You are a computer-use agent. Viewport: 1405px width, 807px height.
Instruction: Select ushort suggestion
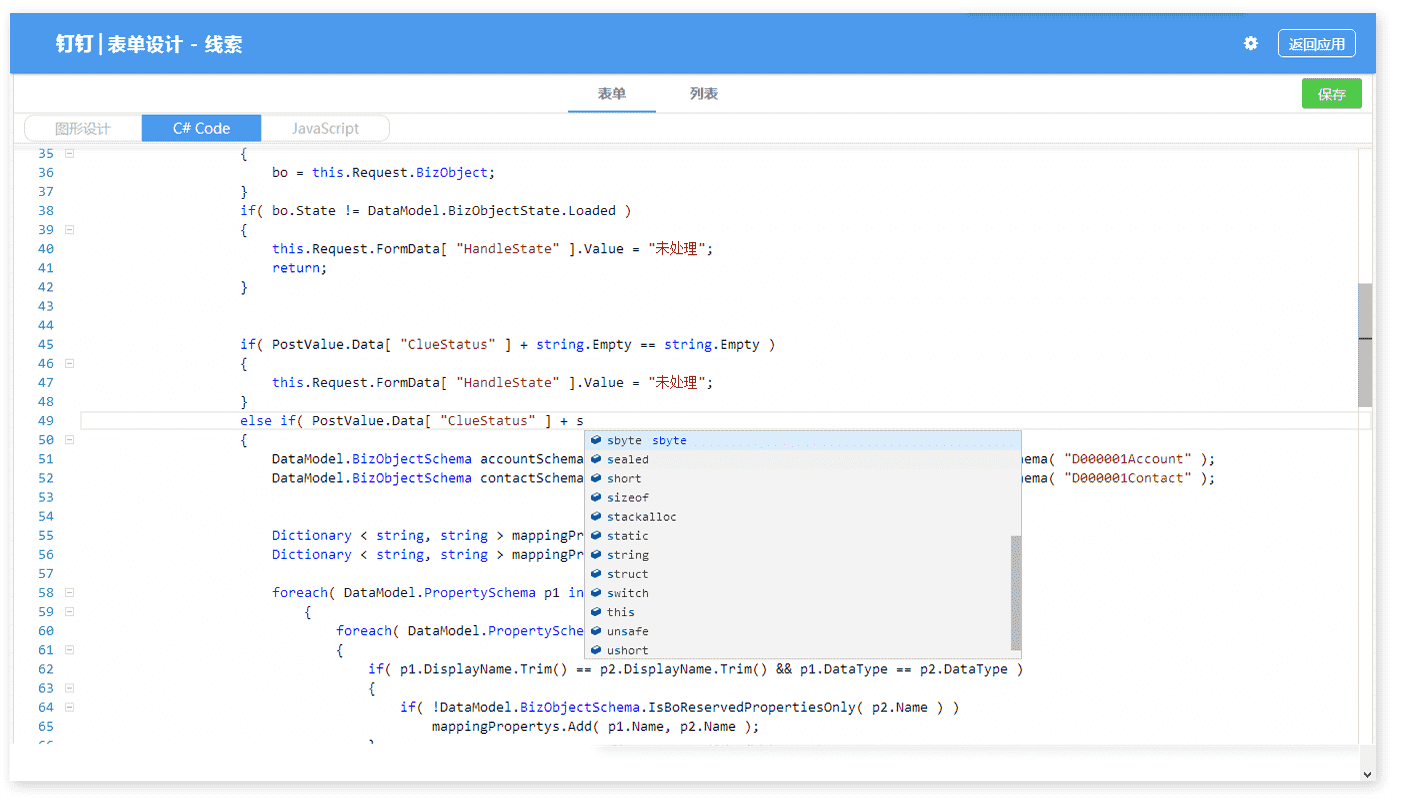[797, 650]
